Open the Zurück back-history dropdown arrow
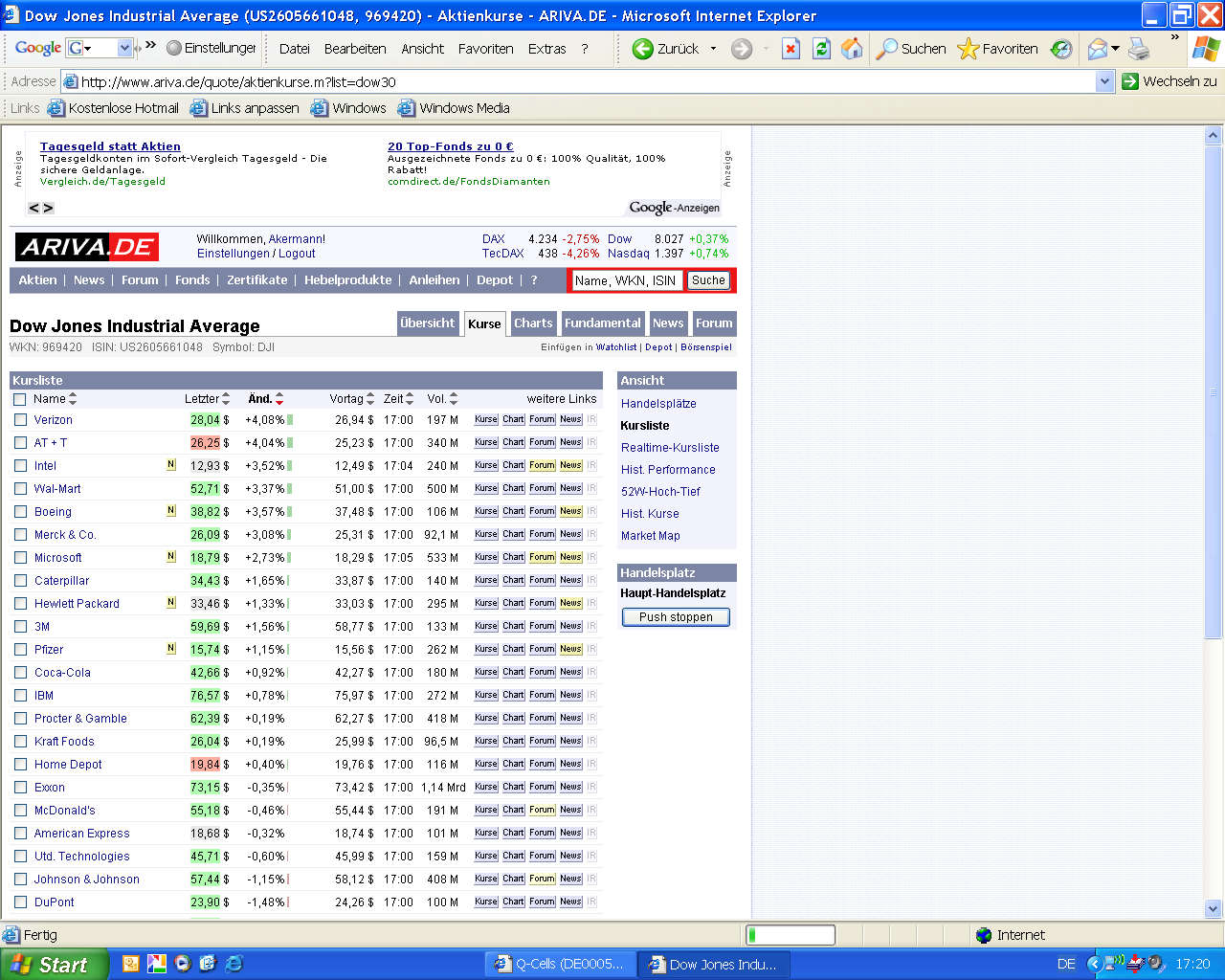Viewport: 1225px width, 980px height. tap(713, 49)
